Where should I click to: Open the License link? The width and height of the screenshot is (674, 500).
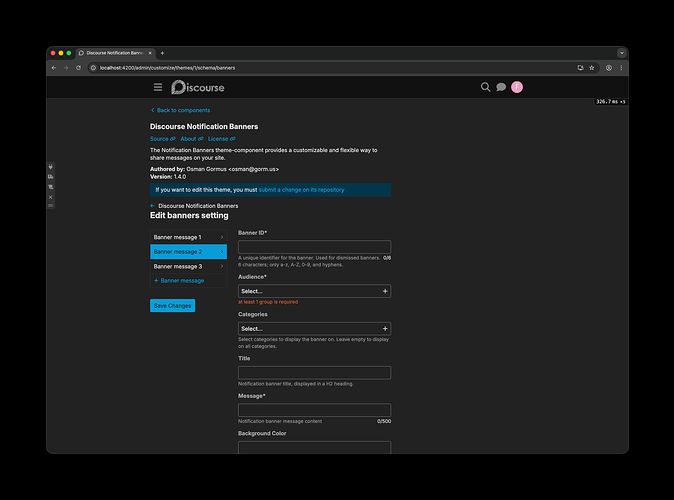[221, 139]
